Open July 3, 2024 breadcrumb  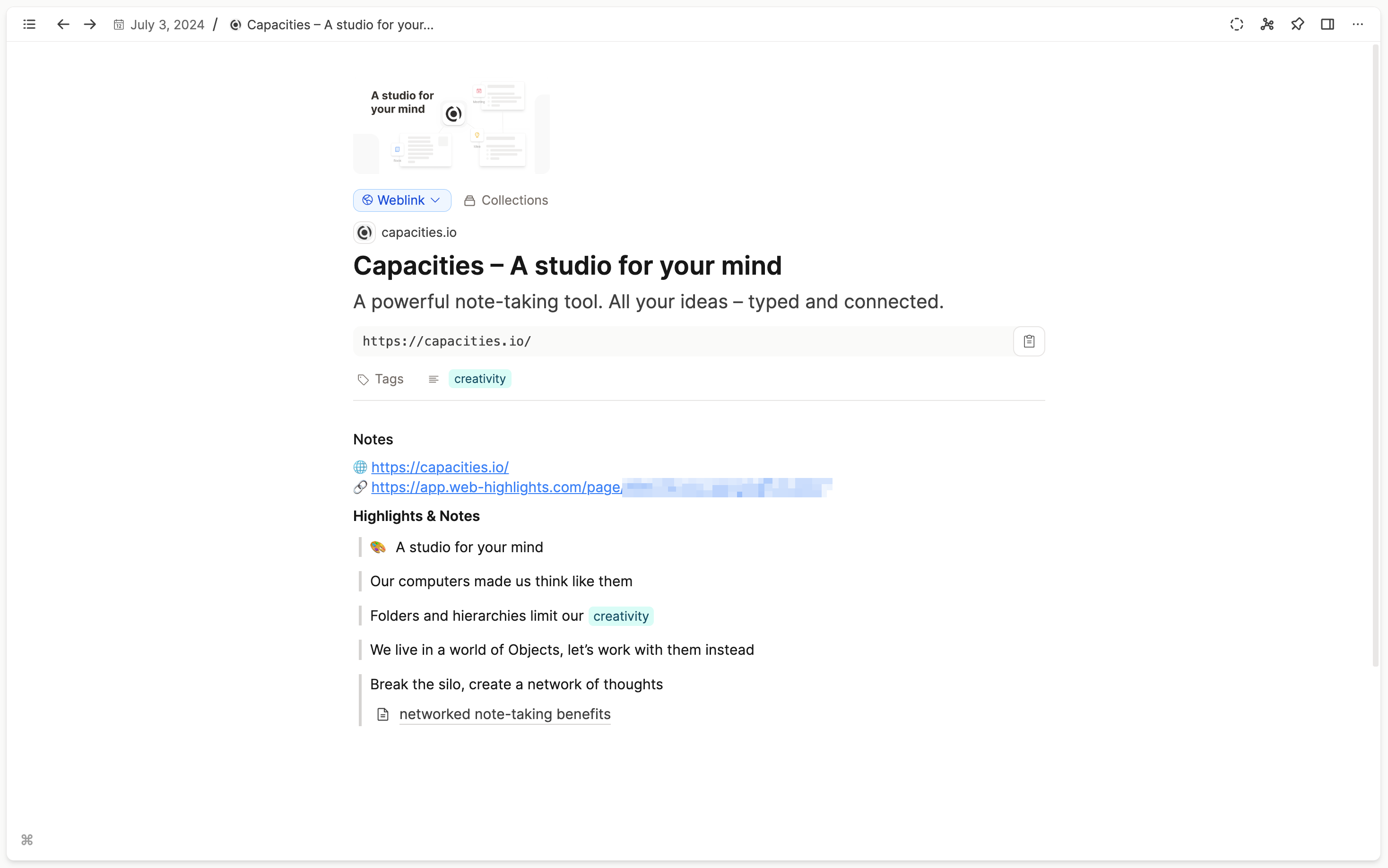[x=166, y=25]
